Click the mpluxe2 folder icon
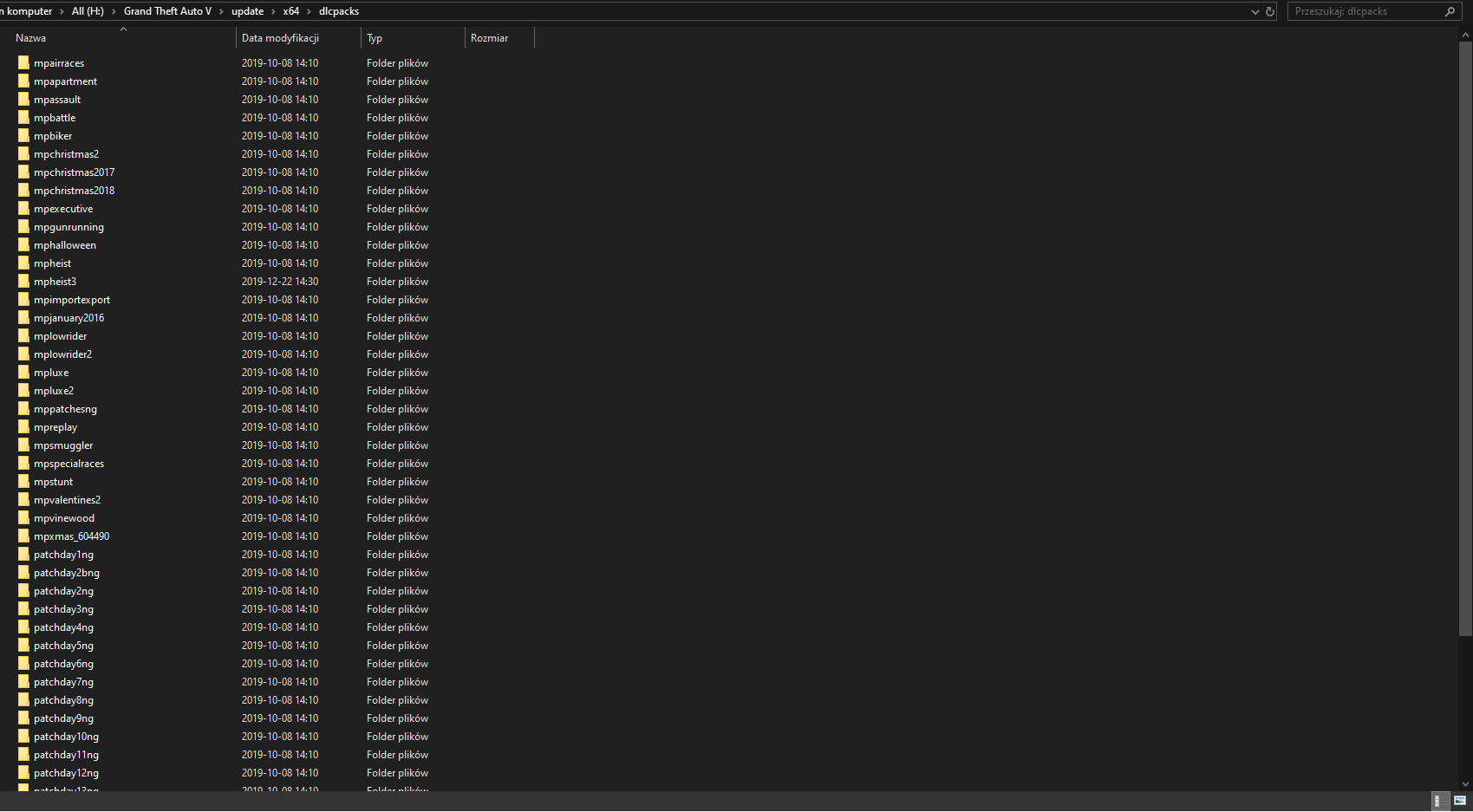 [23, 390]
